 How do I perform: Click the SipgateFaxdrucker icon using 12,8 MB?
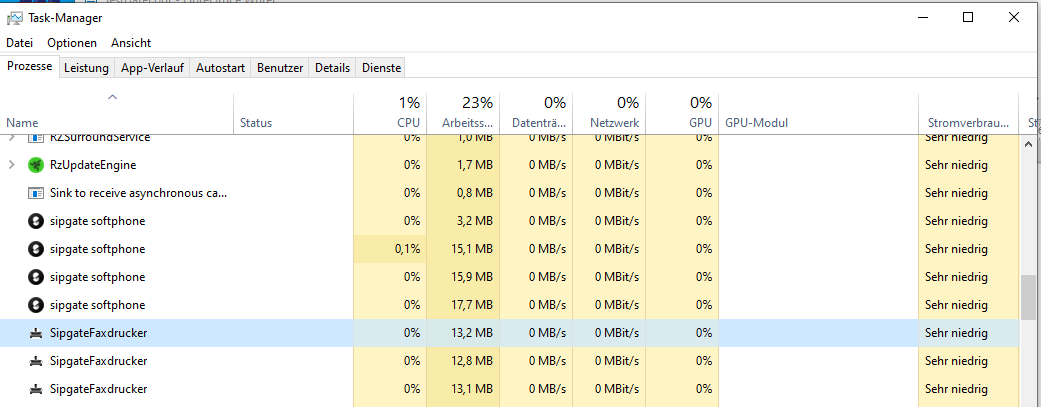point(36,361)
